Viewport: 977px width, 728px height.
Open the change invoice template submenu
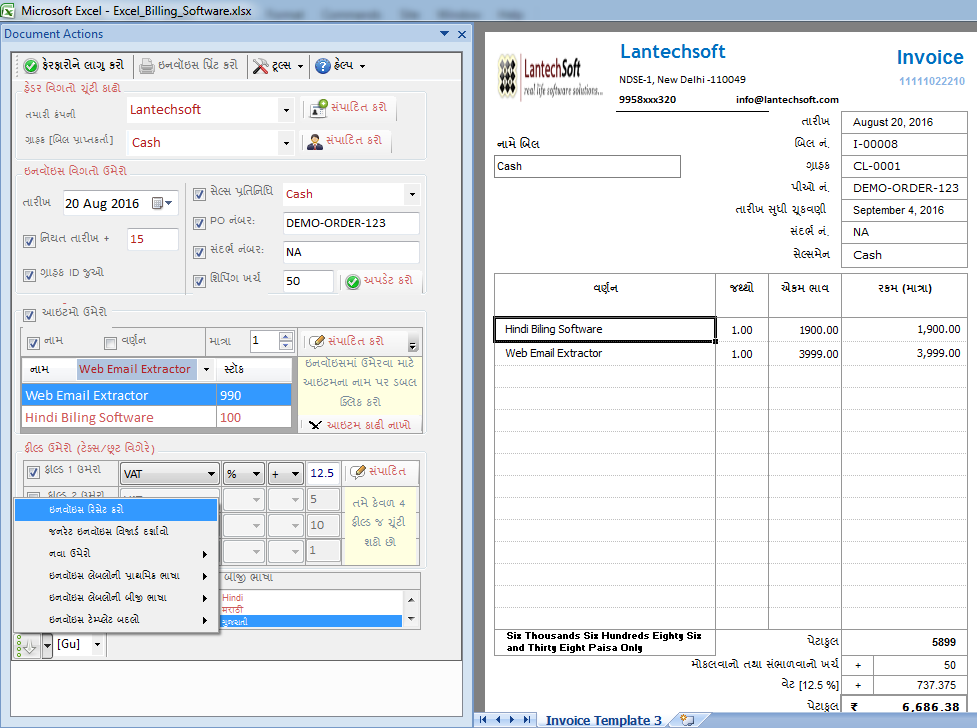click(117, 620)
